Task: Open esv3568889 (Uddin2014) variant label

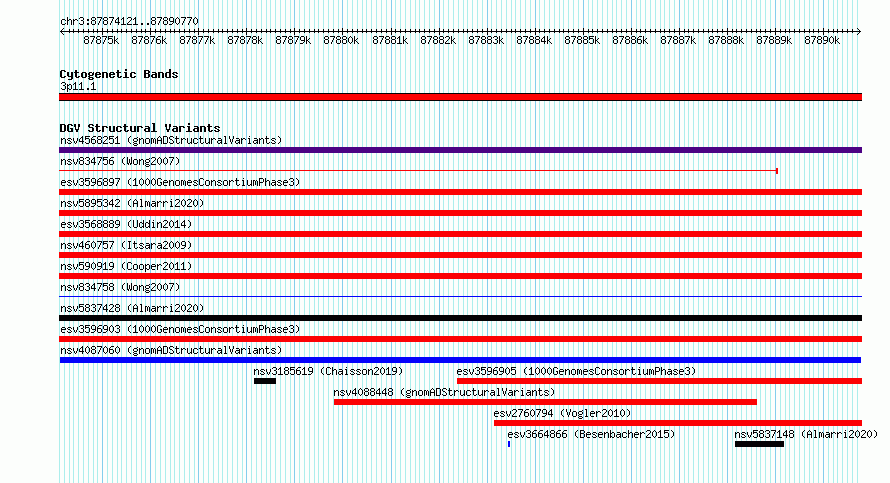Action: 126,225
